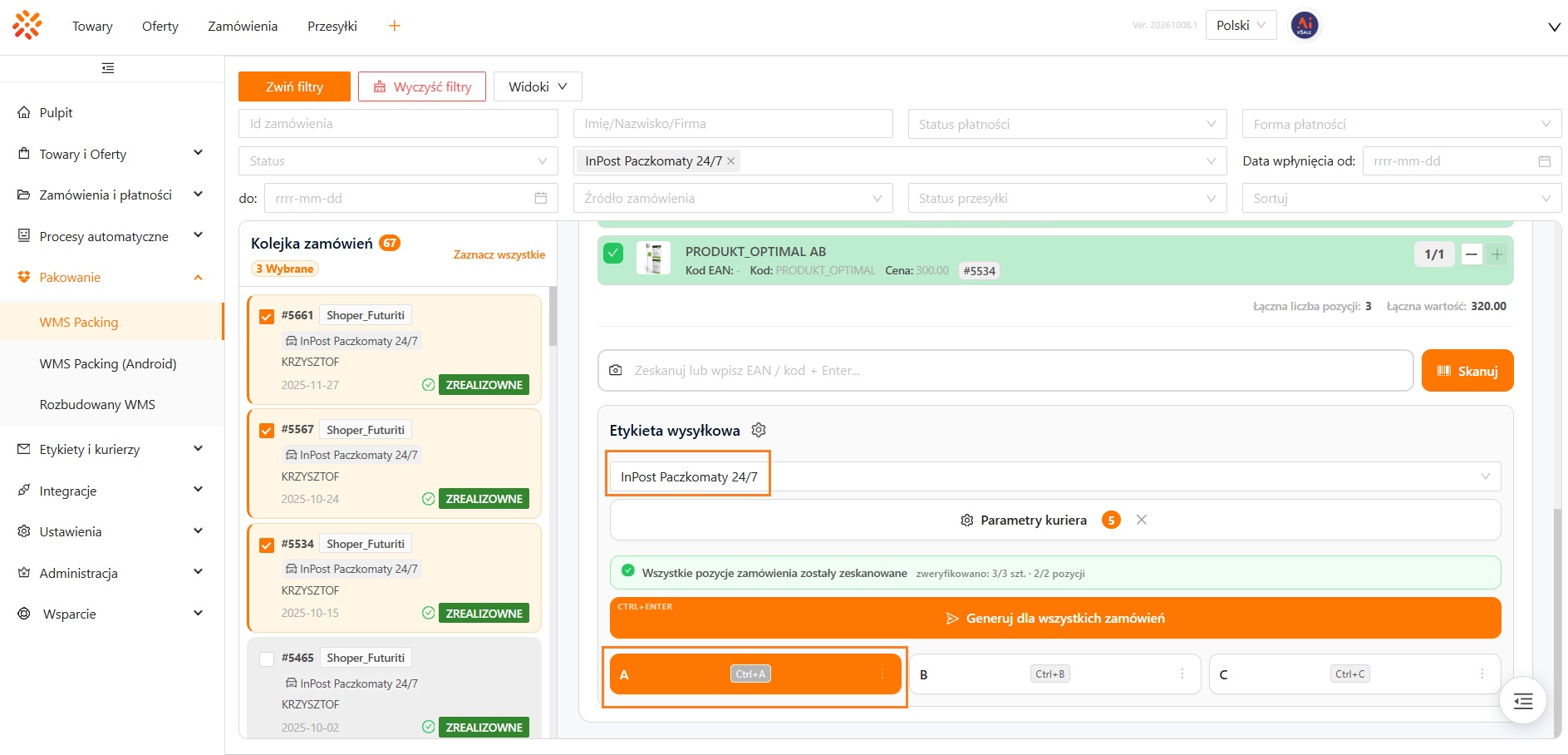The image size is (1568, 755).
Task: Uncheck order #5534 checkbox
Action: [267, 545]
